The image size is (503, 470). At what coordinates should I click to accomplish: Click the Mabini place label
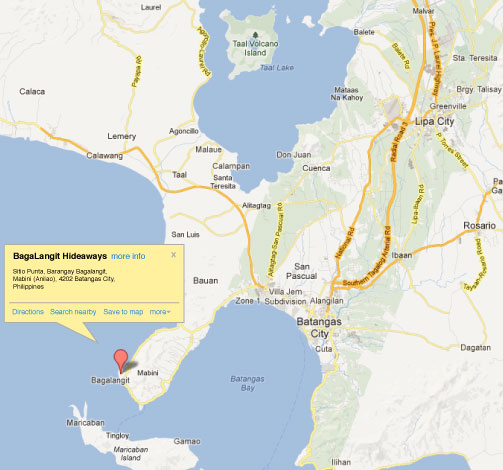pyautogui.click(x=148, y=373)
